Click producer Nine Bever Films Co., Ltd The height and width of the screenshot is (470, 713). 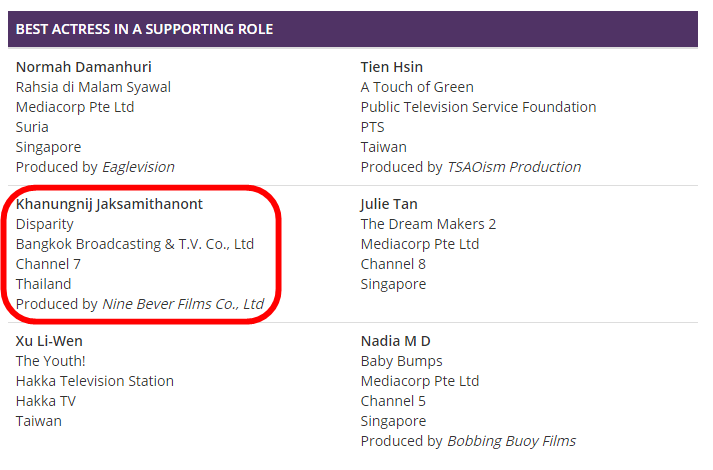(183, 304)
